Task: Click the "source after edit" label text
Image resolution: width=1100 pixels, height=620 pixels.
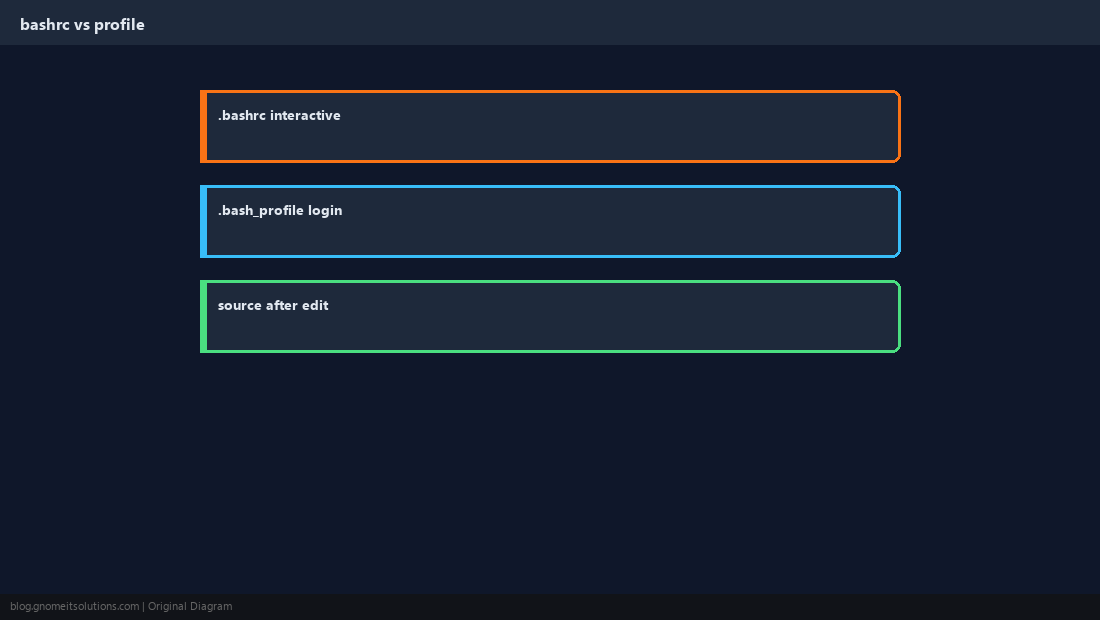Action: coord(273,305)
